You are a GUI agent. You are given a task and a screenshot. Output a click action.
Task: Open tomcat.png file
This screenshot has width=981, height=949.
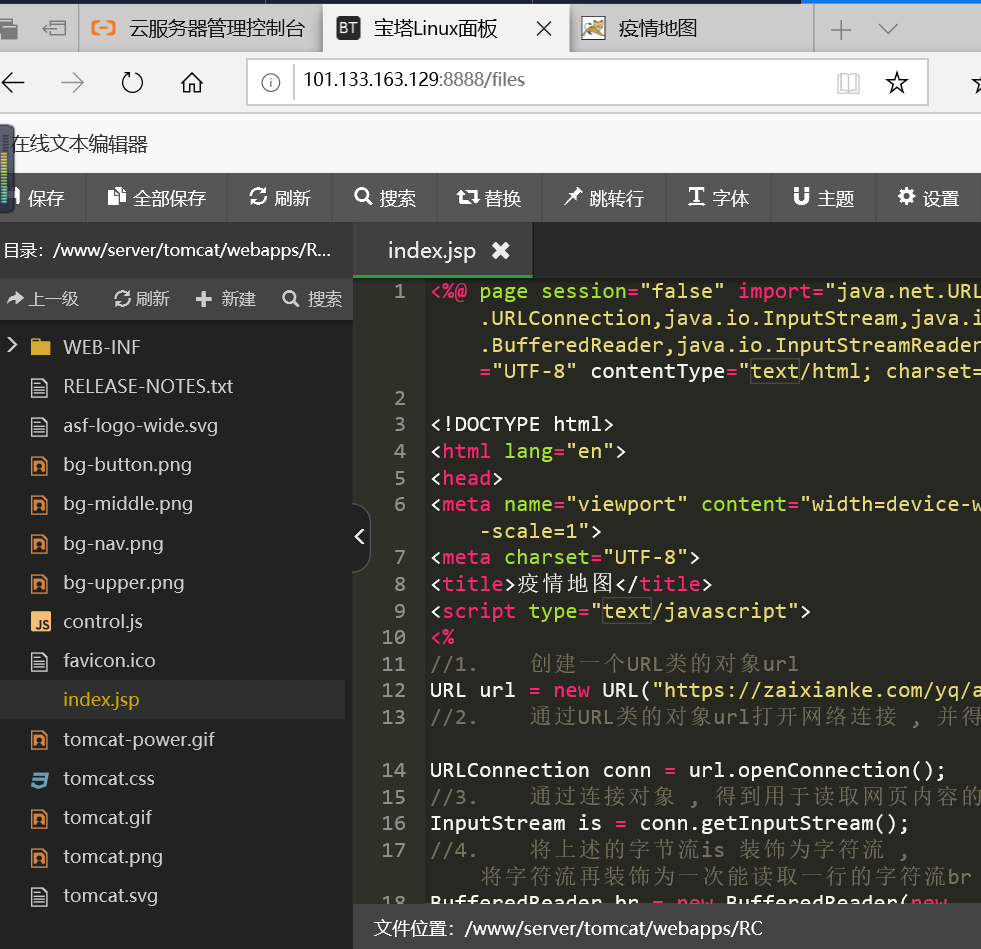(113, 857)
